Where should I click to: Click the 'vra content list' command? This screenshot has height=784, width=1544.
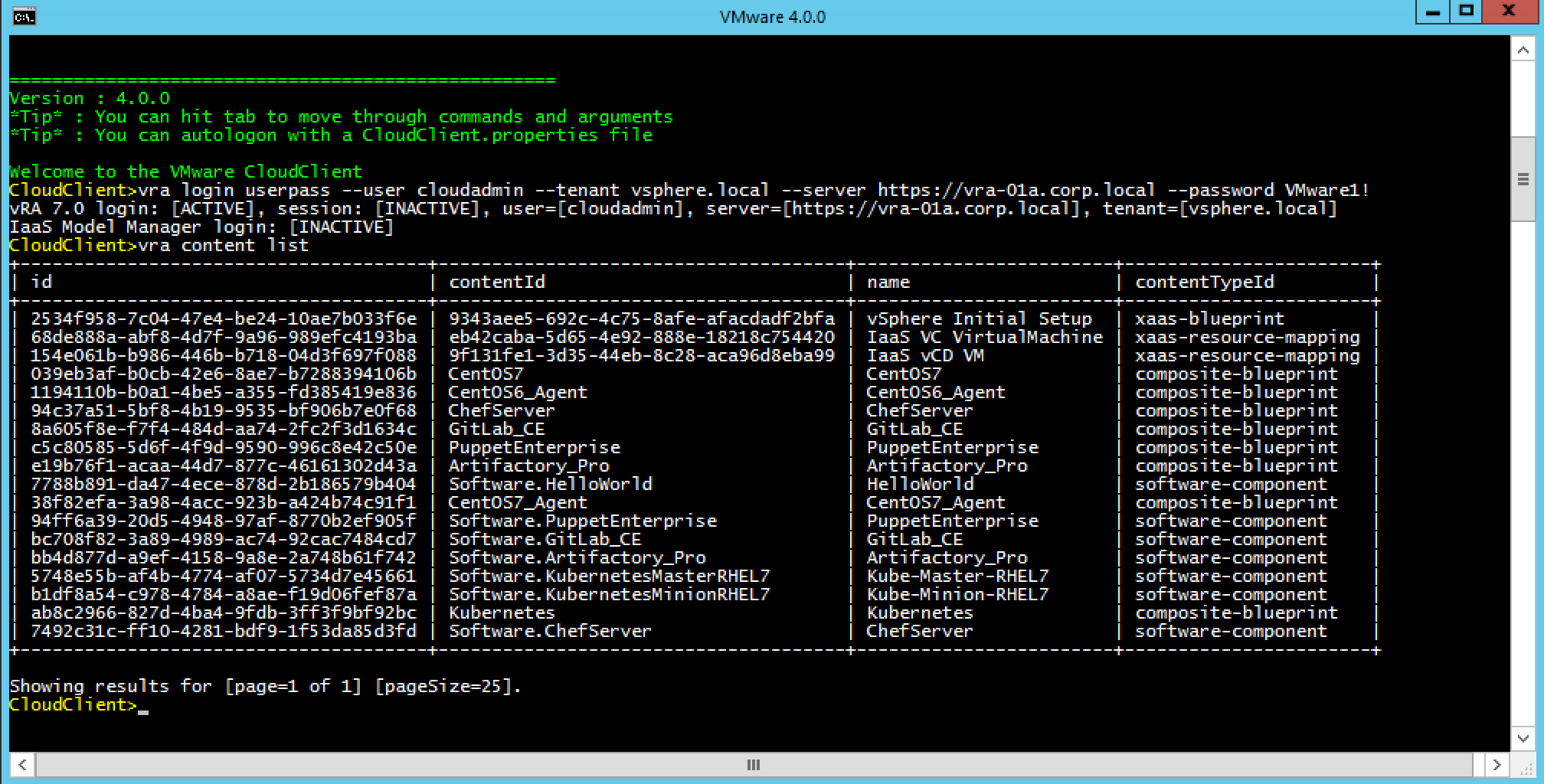click(224, 245)
